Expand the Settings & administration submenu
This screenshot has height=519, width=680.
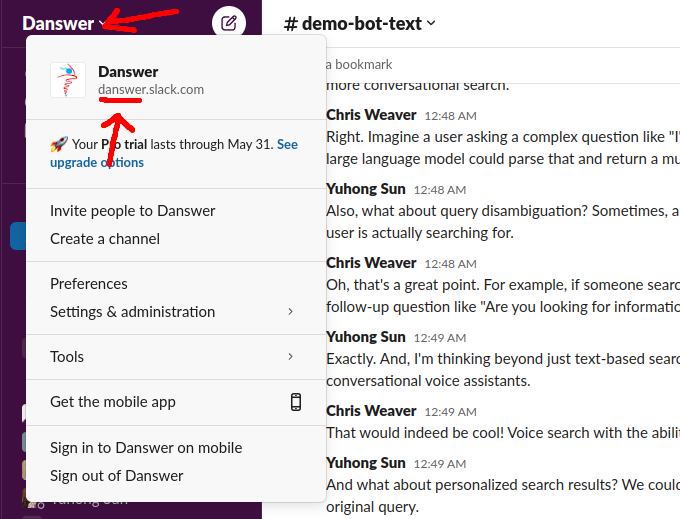click(x=291, y=312)
